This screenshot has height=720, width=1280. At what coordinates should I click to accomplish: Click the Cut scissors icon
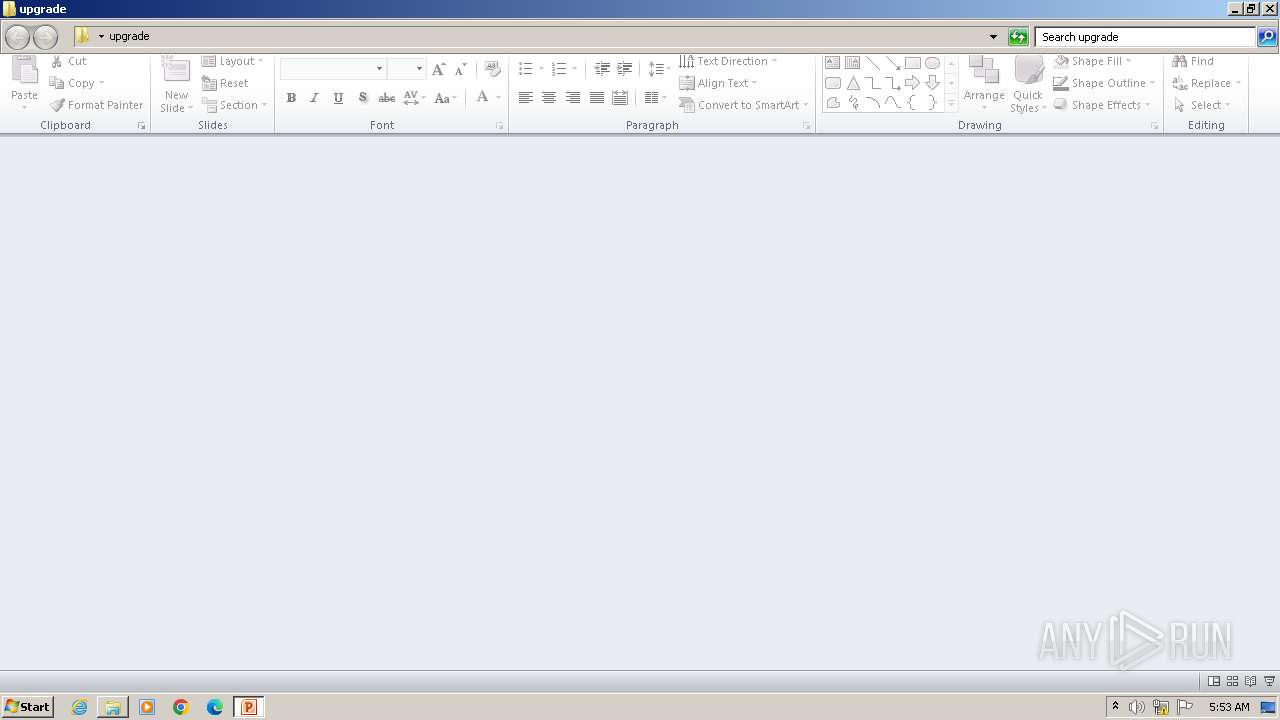57,61
